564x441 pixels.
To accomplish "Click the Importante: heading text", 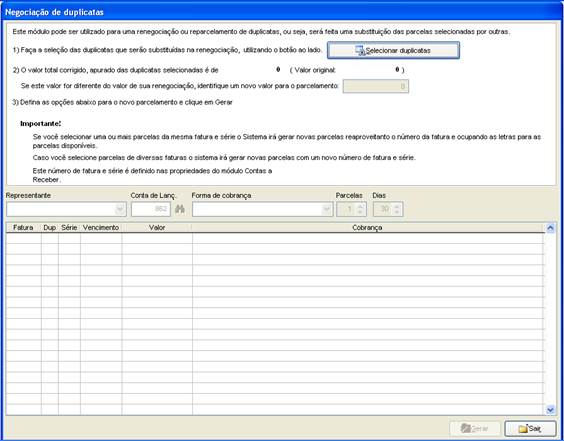I will click(41, 124).
